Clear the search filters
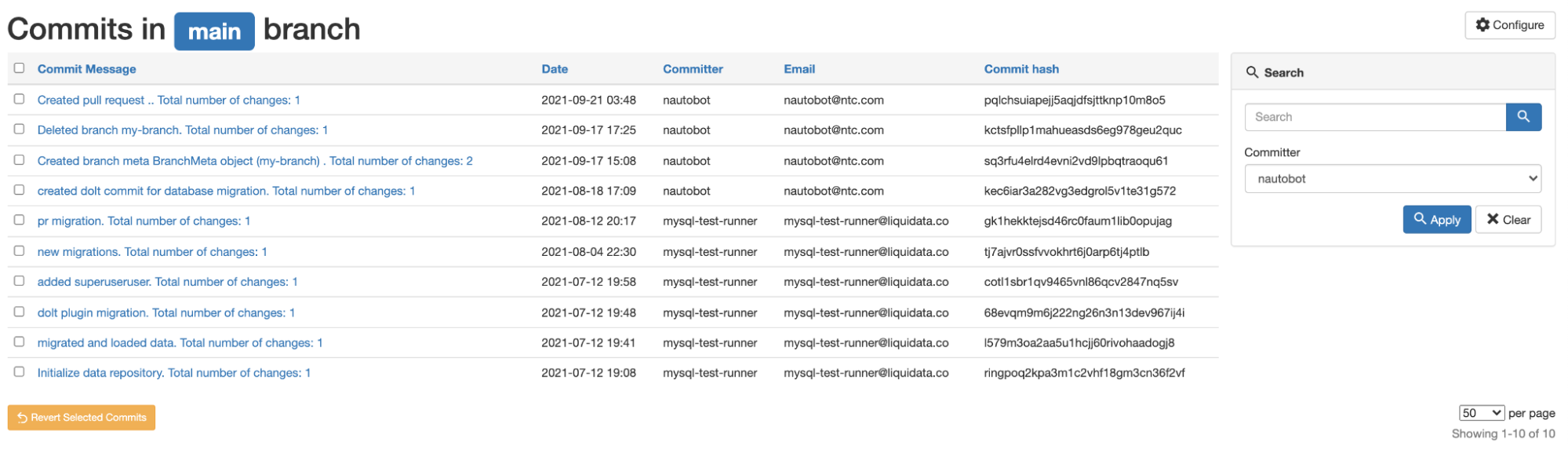Image resolution: width=1568 pixels, height=449 pixels. coord(1508,220)
